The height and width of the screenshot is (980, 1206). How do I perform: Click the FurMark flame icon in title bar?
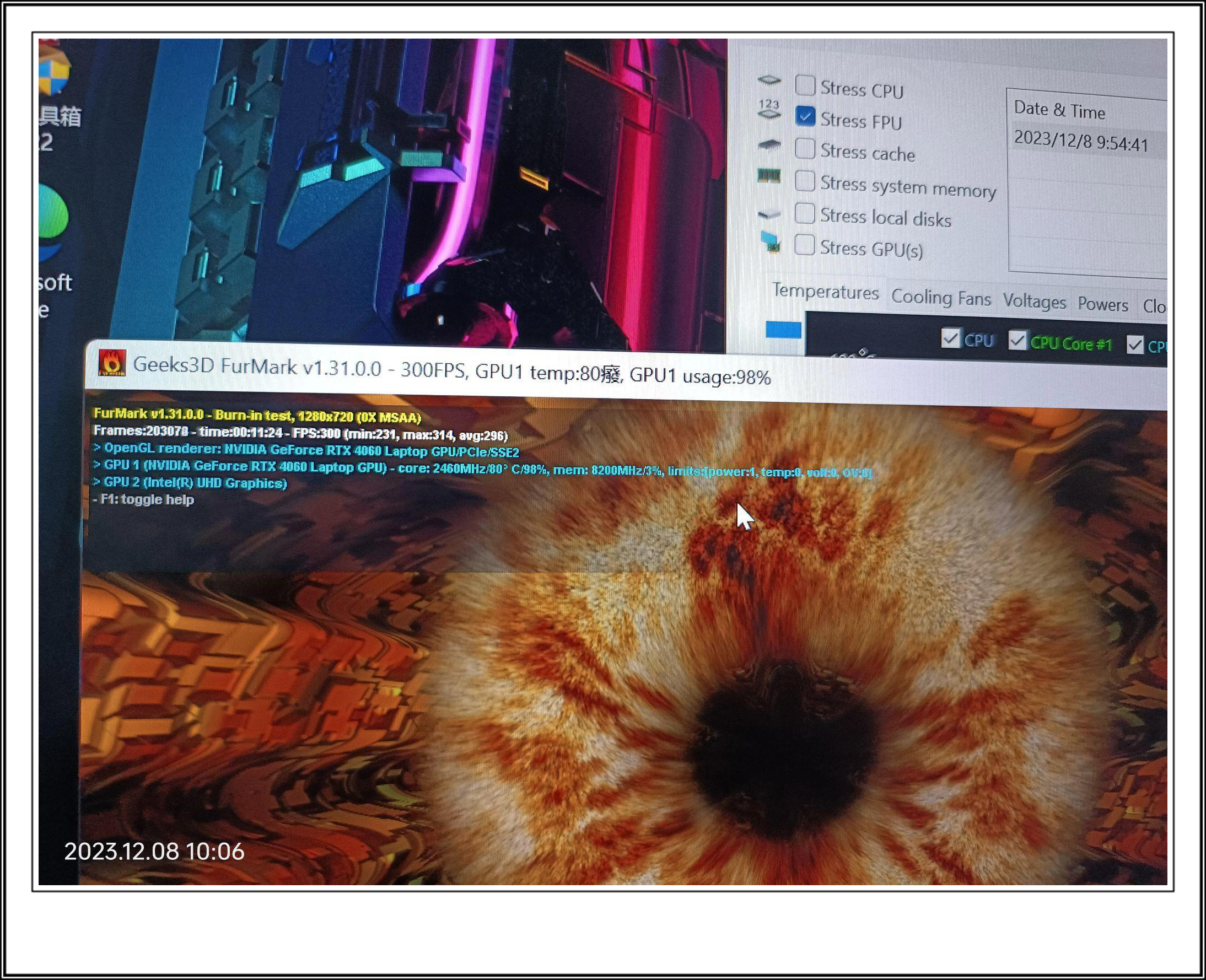click(112, 363)
